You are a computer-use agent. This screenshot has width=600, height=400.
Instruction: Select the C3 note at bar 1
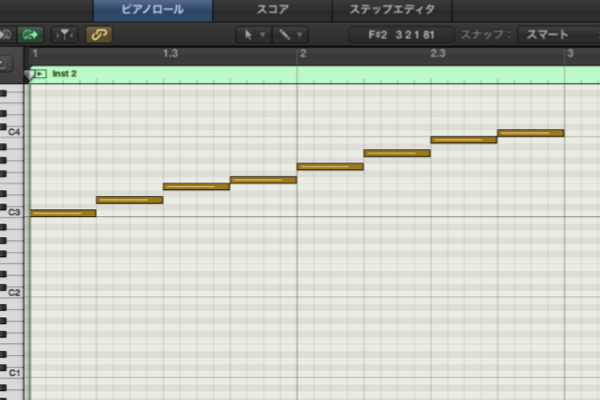[x=63, y=213]
